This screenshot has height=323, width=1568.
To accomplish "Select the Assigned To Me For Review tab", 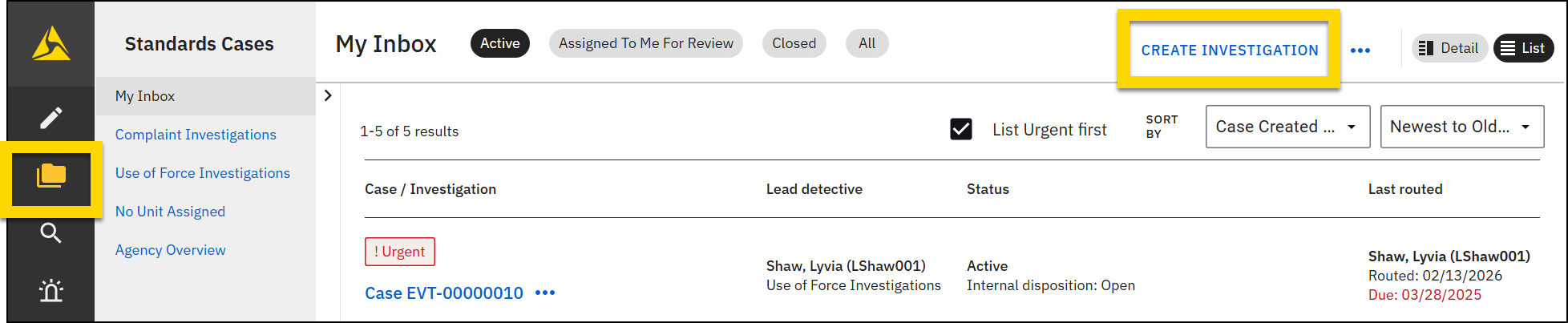I will click(645, 43).
